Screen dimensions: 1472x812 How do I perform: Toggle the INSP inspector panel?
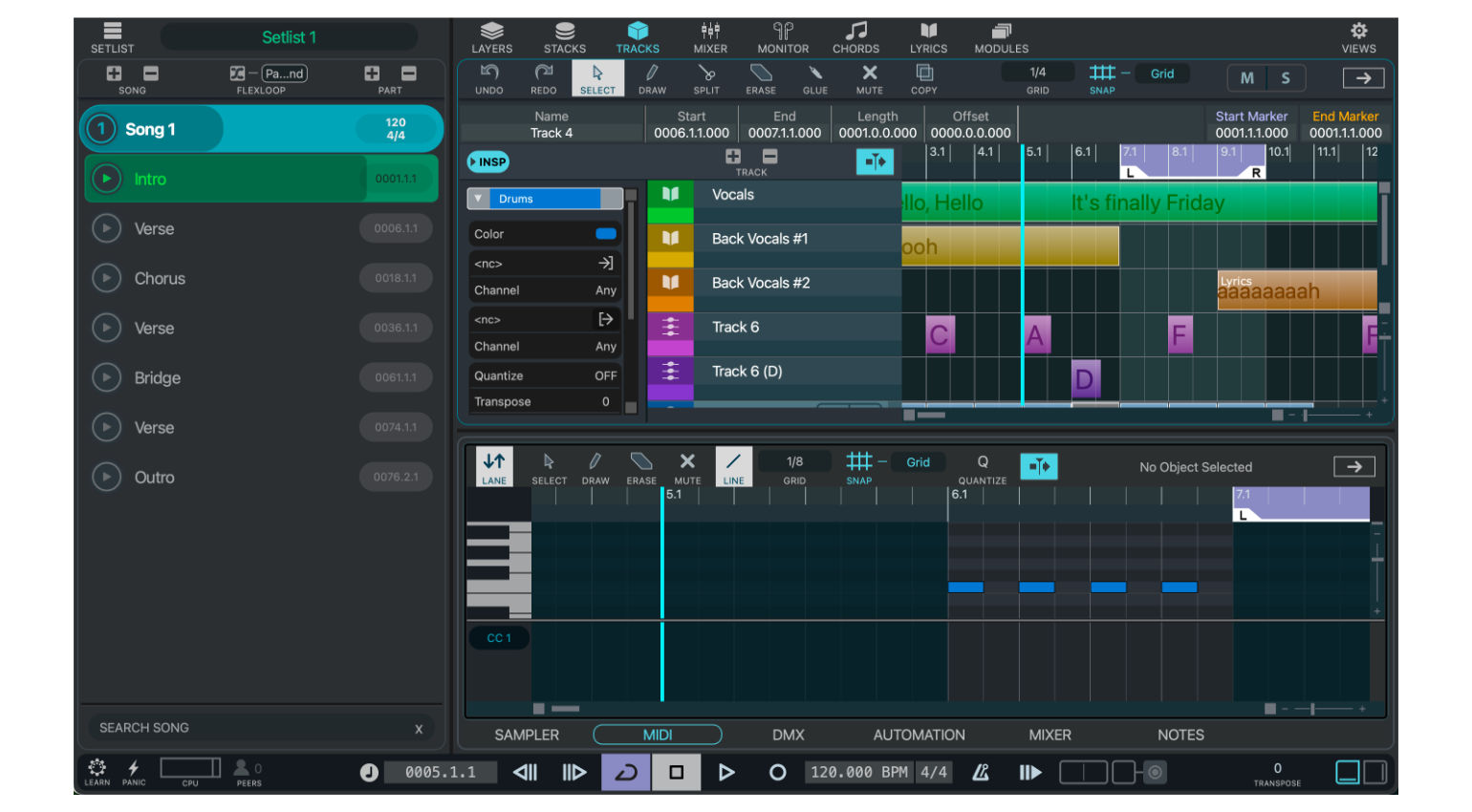coord(488,162)
